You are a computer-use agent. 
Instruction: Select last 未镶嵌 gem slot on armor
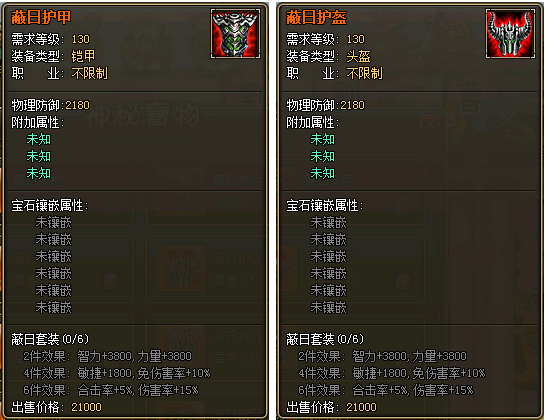click(x=54, y=307)
